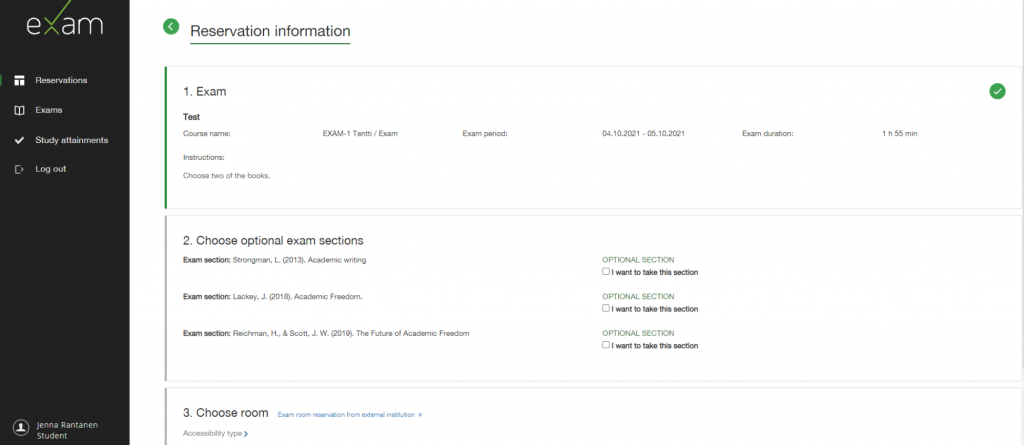Expand the Accessibility type options
This screenshot has height=445, width=1024.
[x=215, y=434]
